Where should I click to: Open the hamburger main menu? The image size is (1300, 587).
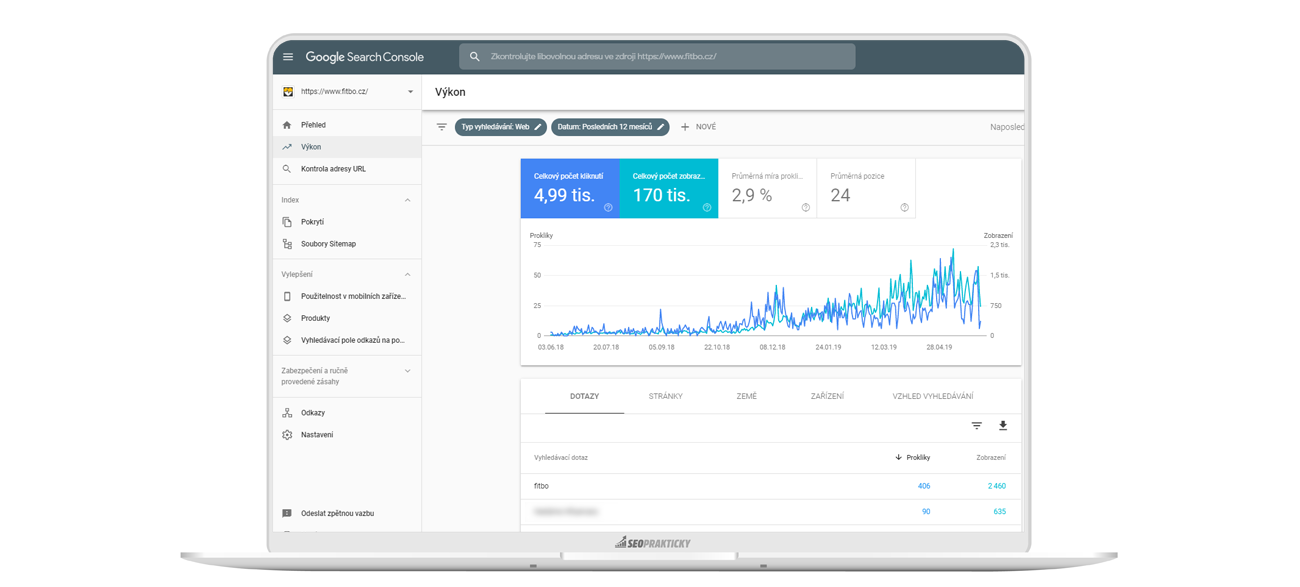[x=288, y=57]
